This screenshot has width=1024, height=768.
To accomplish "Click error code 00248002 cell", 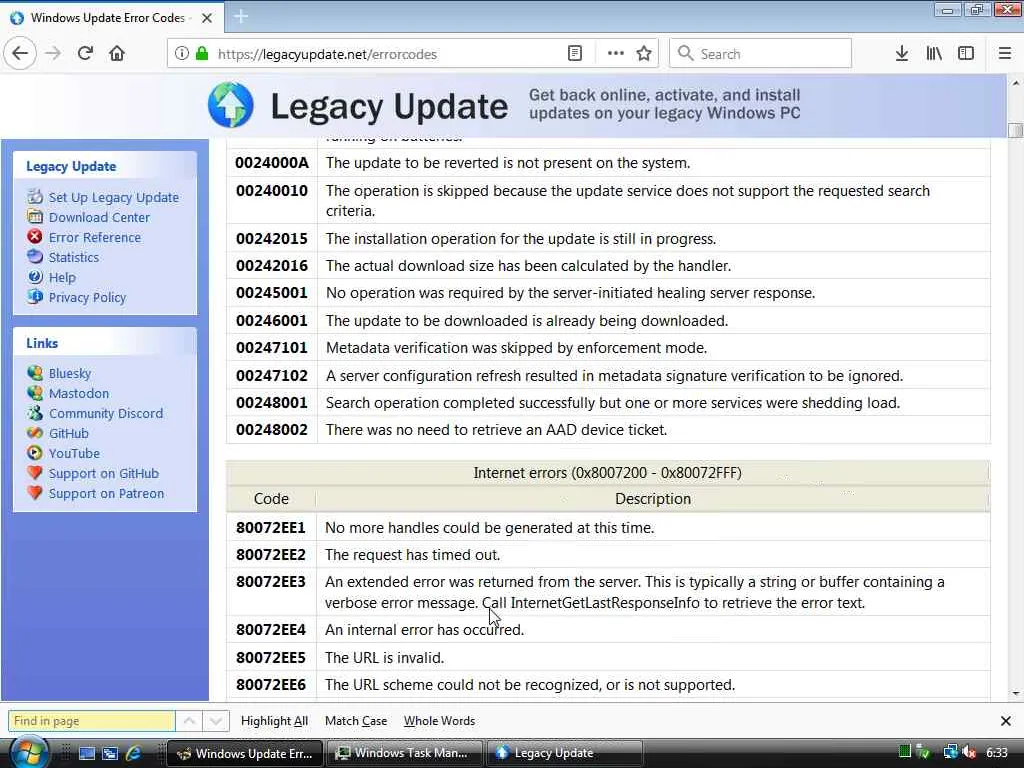I will (272, 430).
